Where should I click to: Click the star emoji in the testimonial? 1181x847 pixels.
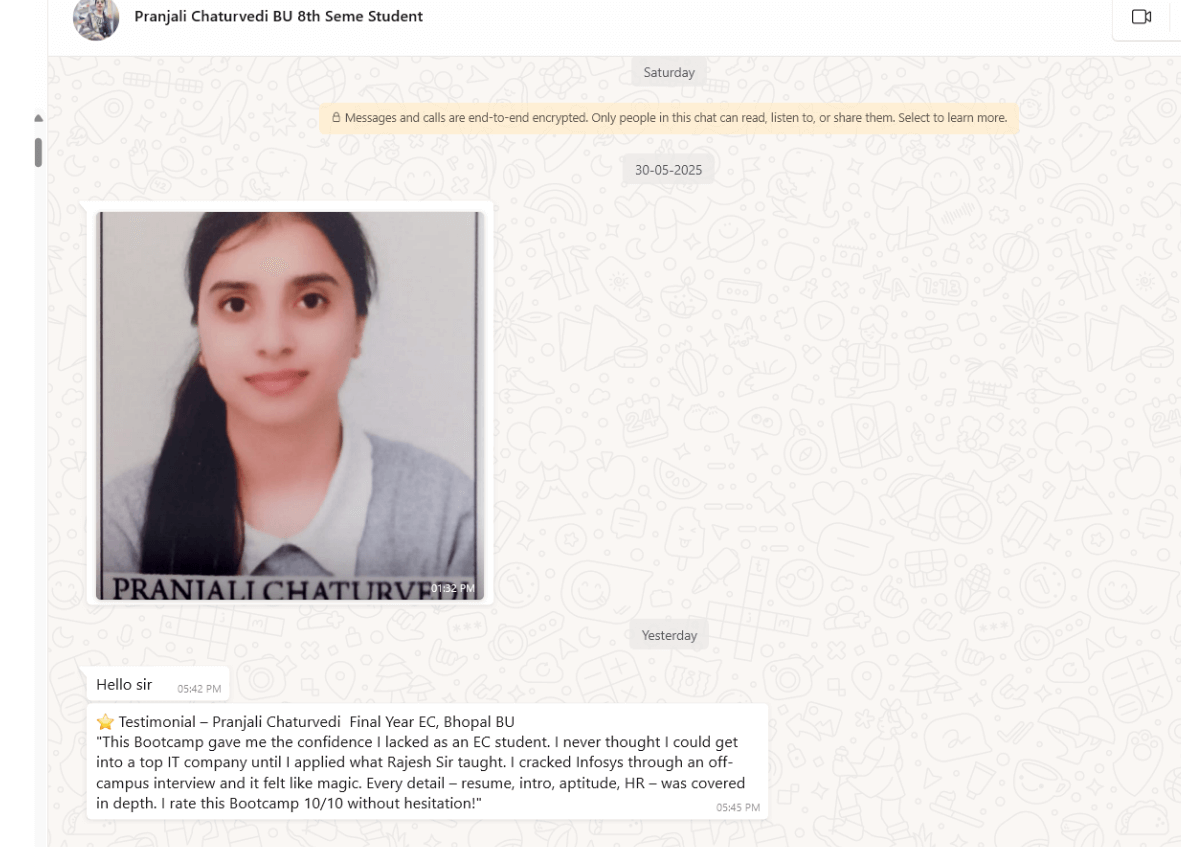105,722
